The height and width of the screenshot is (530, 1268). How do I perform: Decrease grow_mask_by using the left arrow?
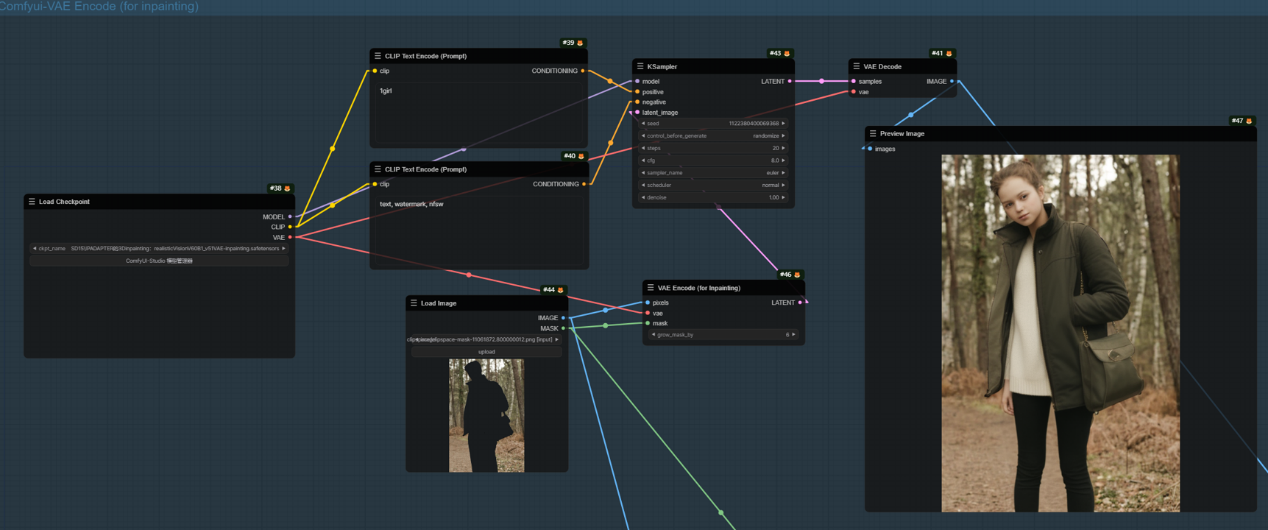653,335
